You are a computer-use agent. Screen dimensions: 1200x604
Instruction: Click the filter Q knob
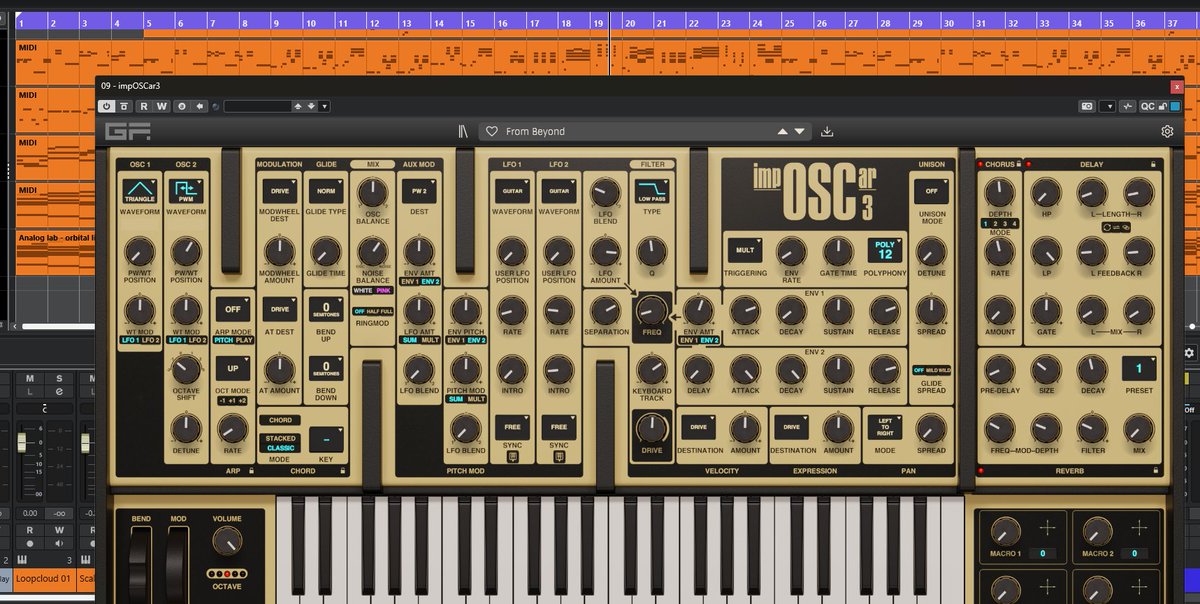point(652,250)
